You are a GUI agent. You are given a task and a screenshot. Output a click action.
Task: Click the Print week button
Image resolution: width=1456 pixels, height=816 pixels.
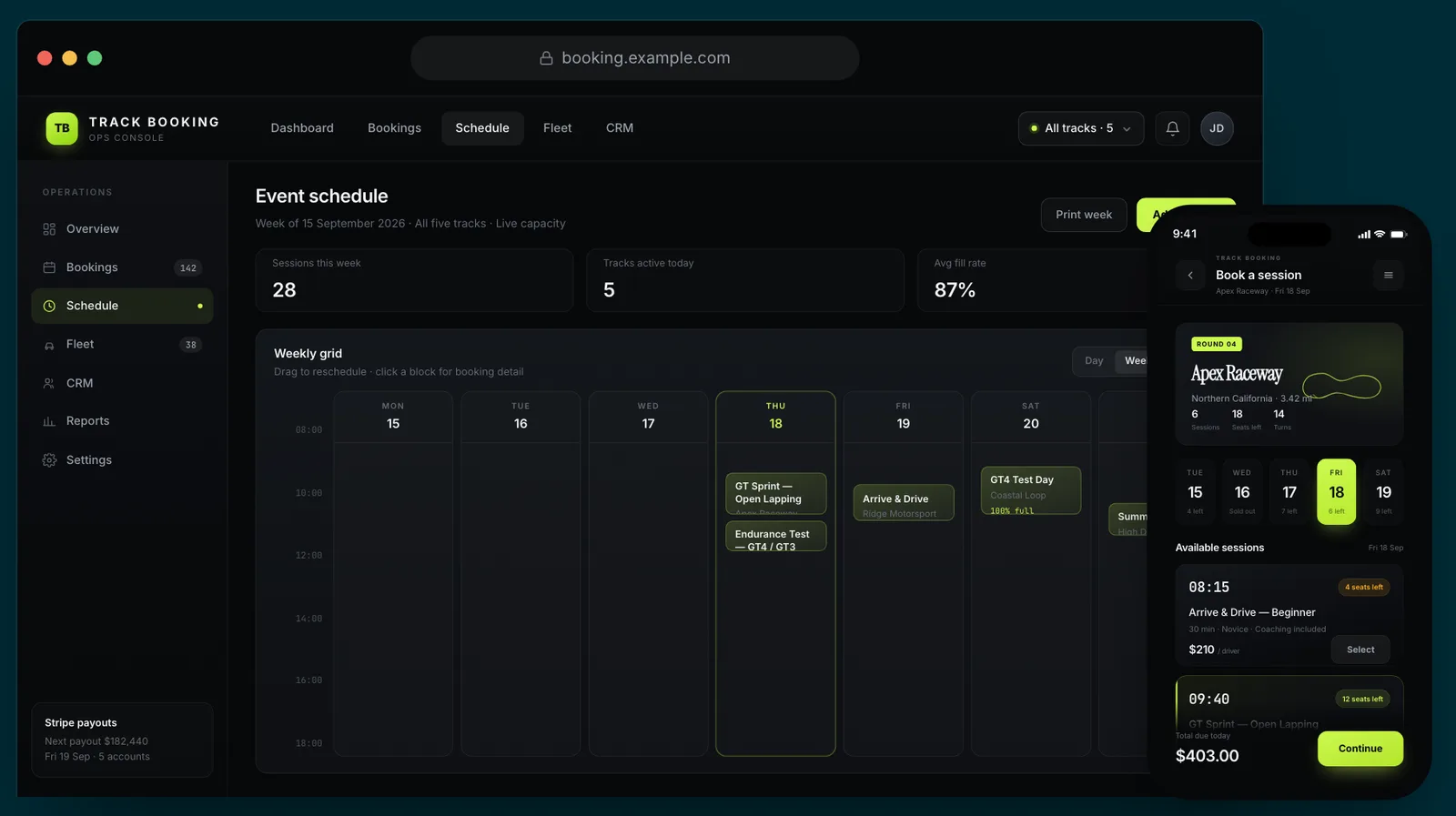[1084, 215]
